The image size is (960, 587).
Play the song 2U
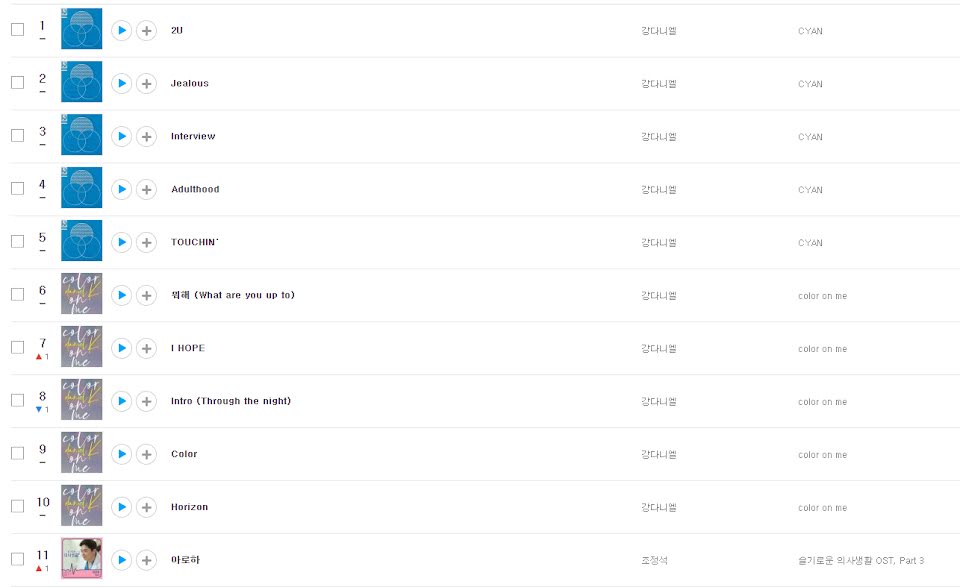click(121, 30)
